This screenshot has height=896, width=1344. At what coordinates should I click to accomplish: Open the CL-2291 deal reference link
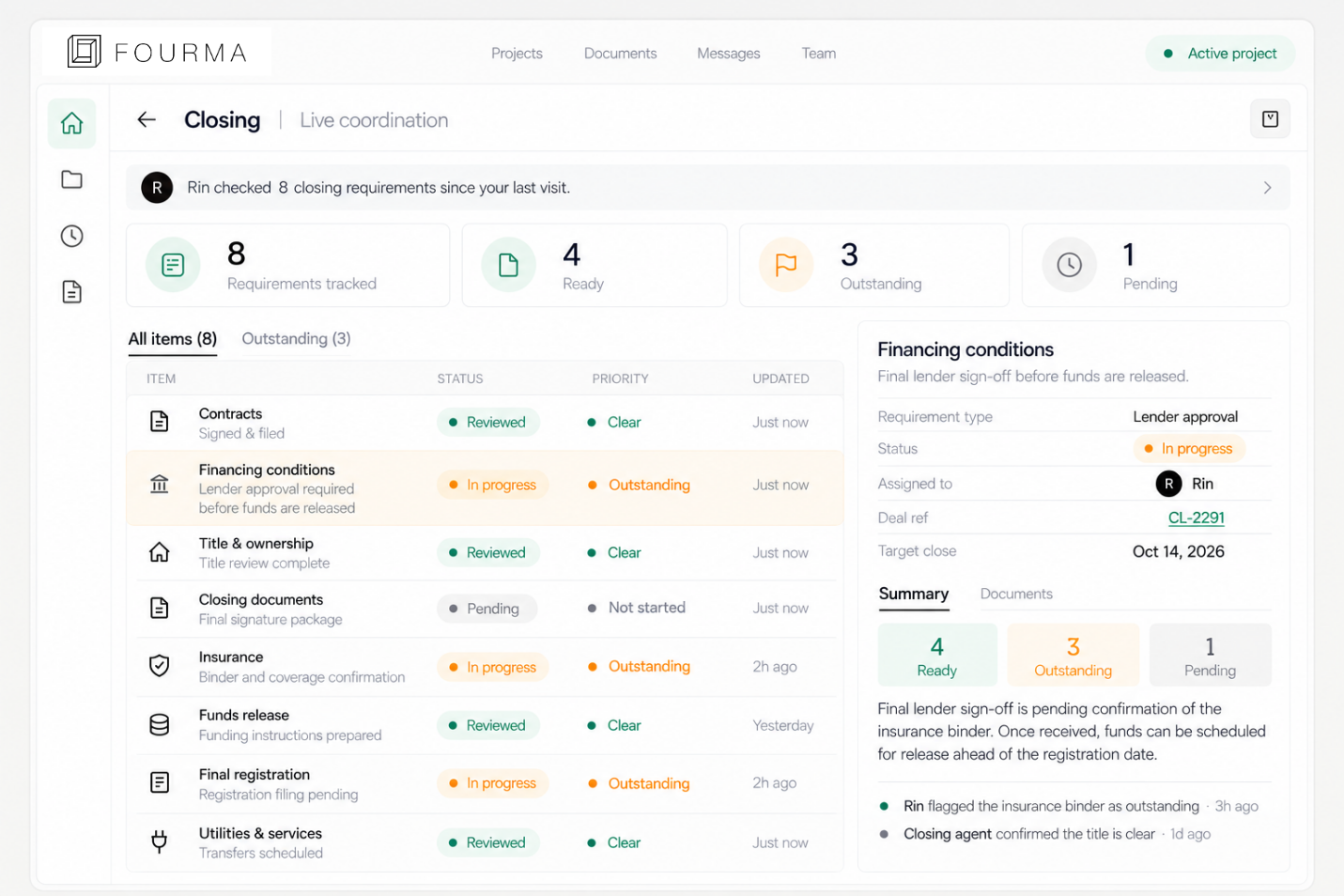pyautogui.click(x=1197, y=518)
